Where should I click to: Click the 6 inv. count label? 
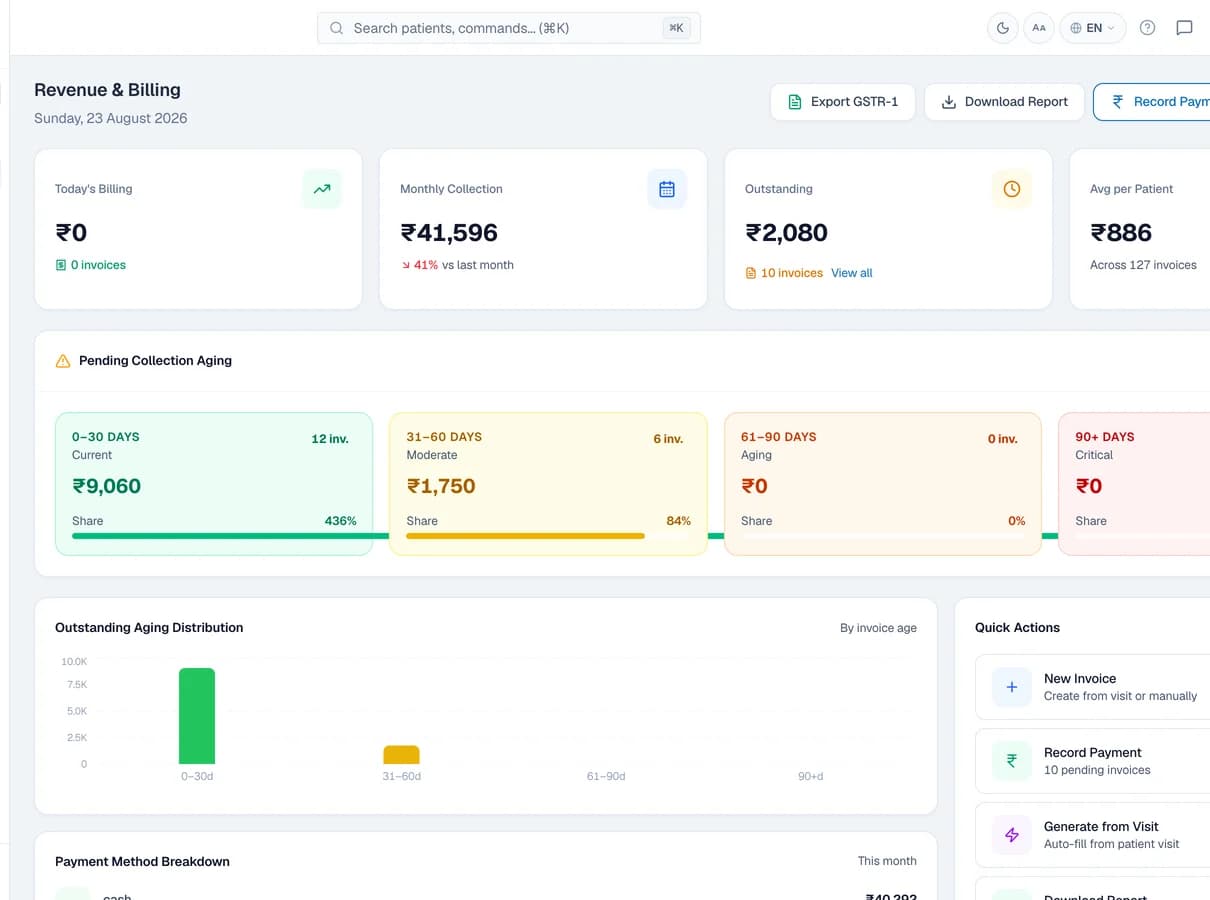click(x=668, y=439)
